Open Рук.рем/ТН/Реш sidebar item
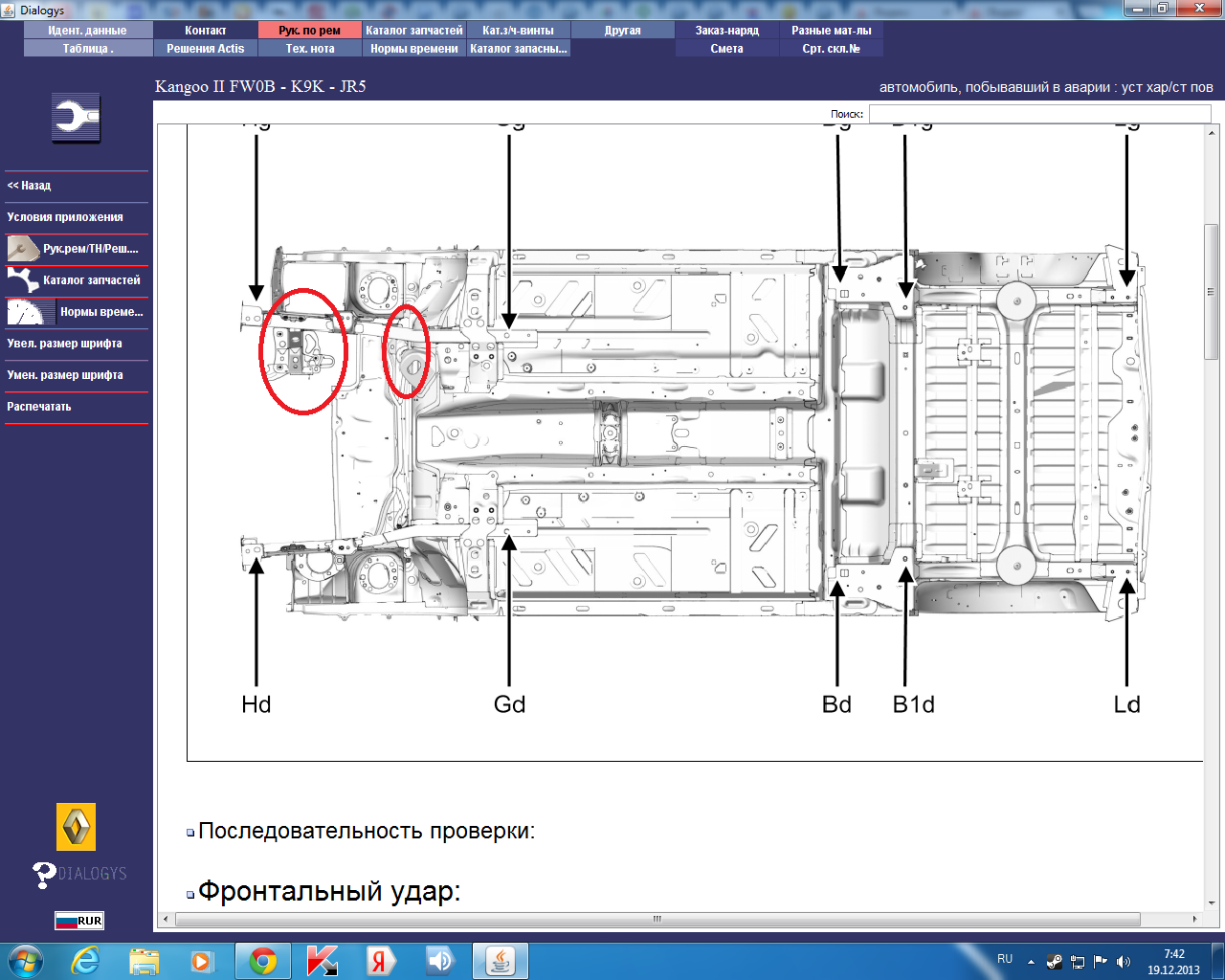Image resolution: width=1225 pixels, height=980 pixels. click(77, 249)
